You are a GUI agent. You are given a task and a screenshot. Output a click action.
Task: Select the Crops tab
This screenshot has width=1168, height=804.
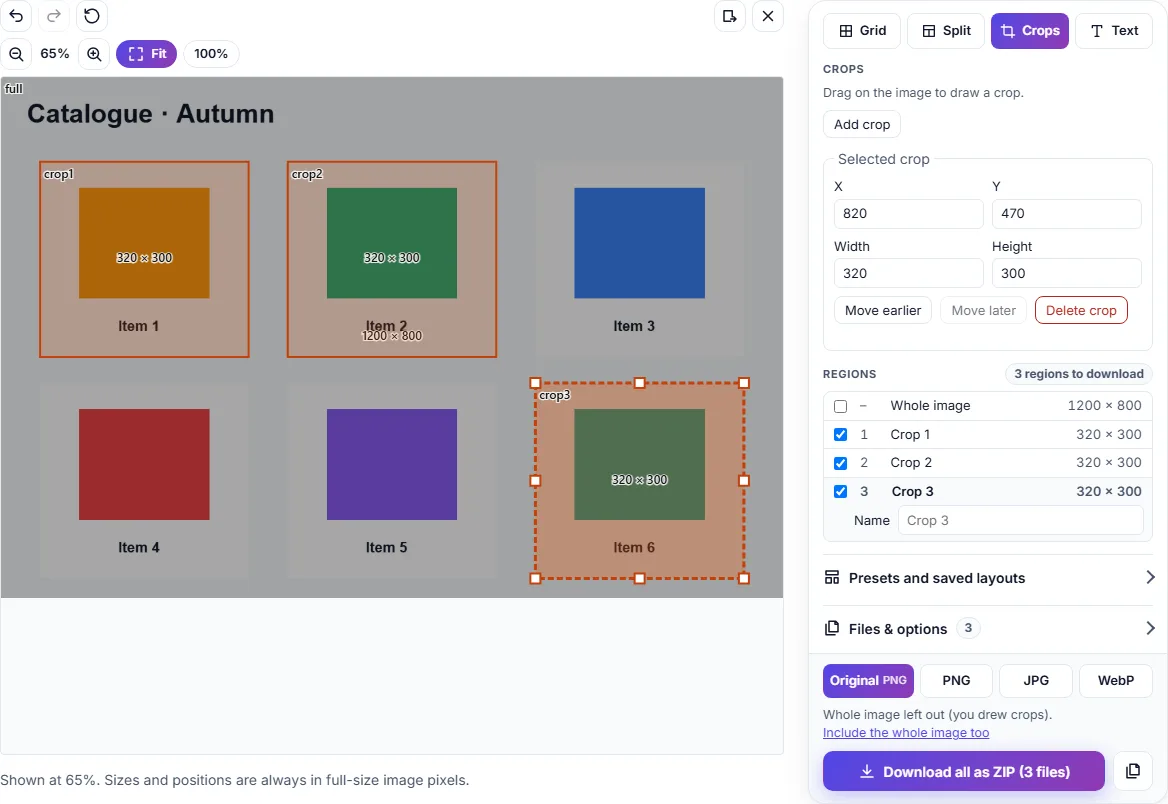click(x=1029, y=31)
